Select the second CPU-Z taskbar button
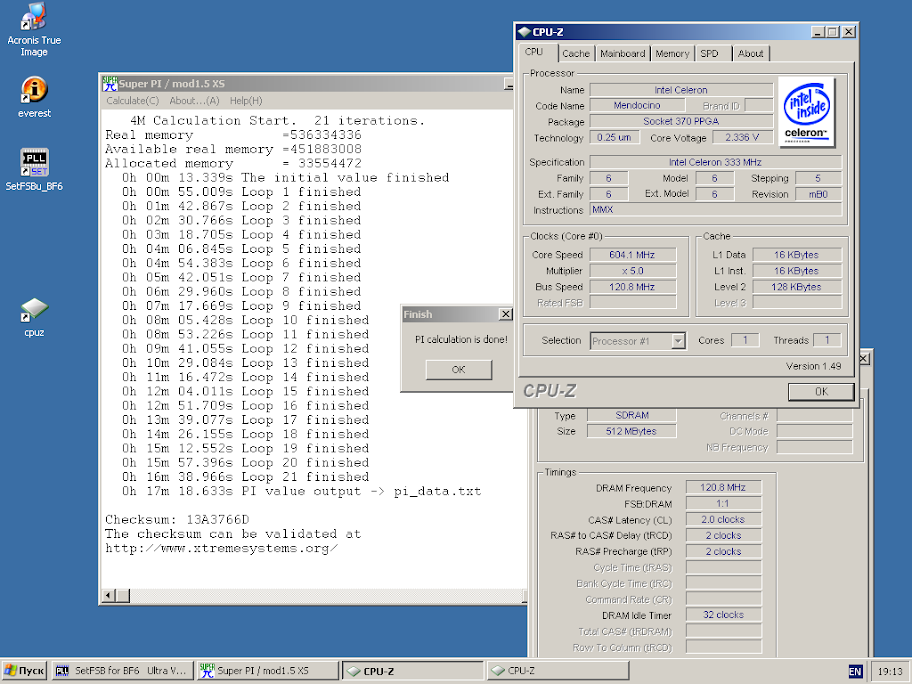Screen dimensions: 912x684 click(557, 671)
